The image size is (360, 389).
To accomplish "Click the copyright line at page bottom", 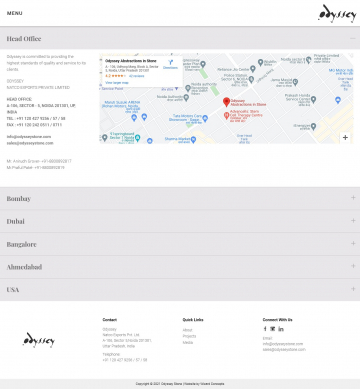I will click(180, 384).
